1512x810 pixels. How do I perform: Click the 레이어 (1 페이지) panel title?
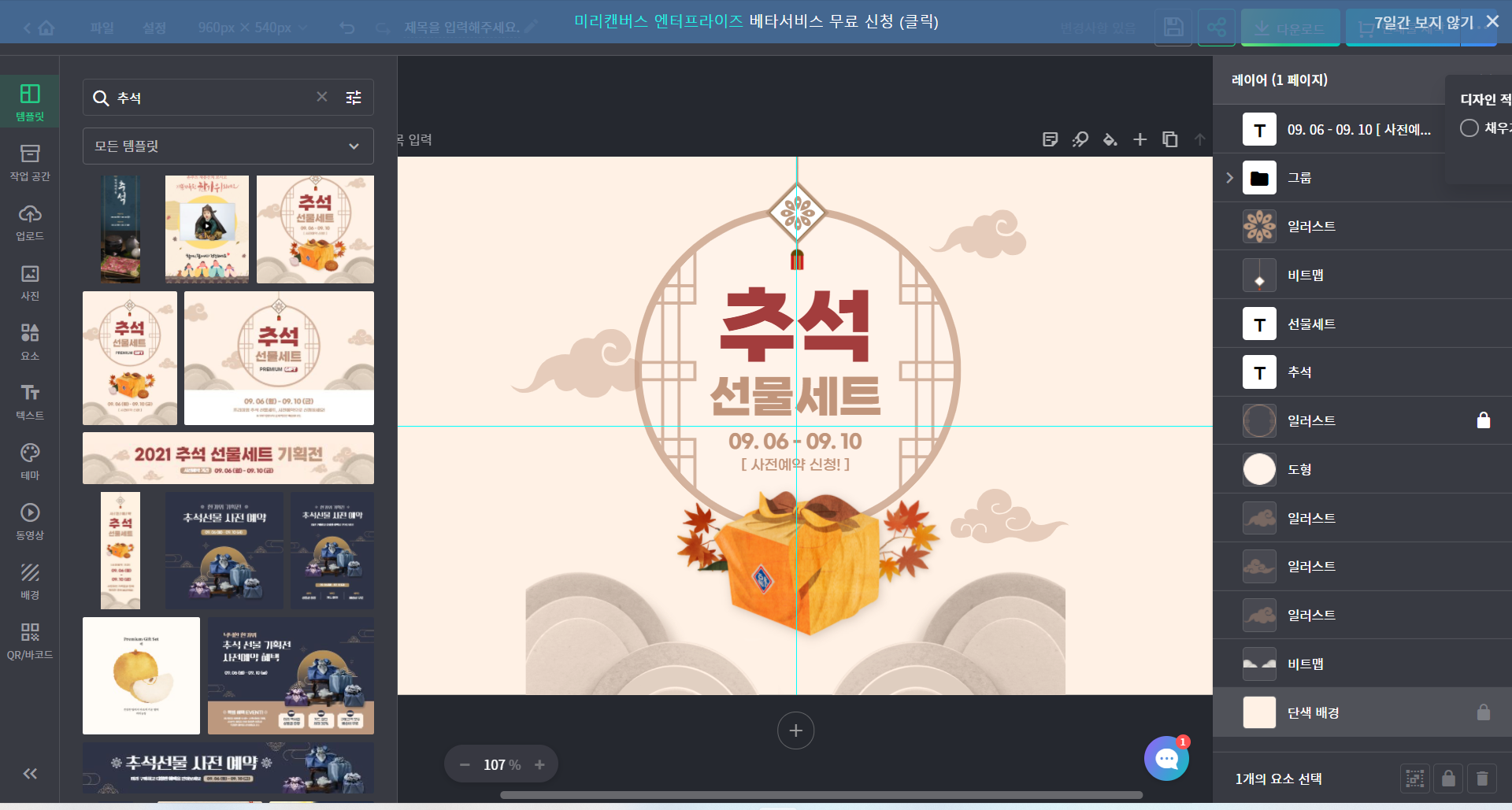point(1279,80)
